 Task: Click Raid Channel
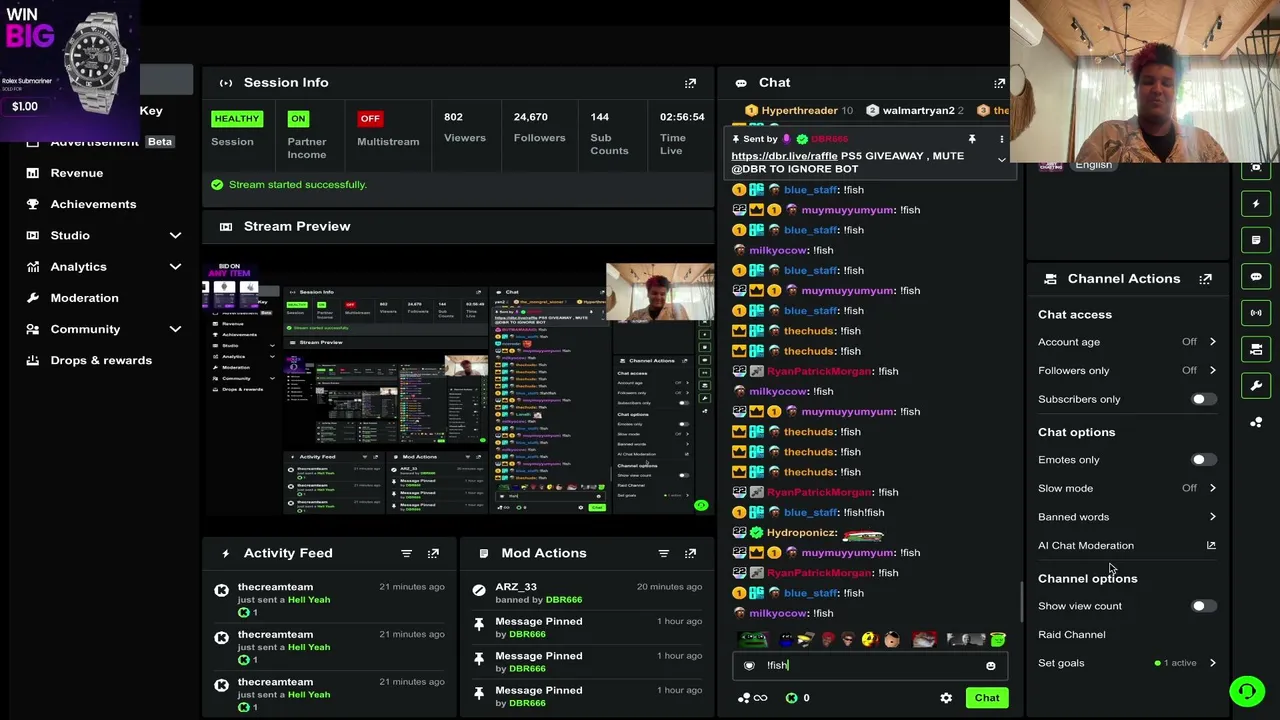point(1072,635)
